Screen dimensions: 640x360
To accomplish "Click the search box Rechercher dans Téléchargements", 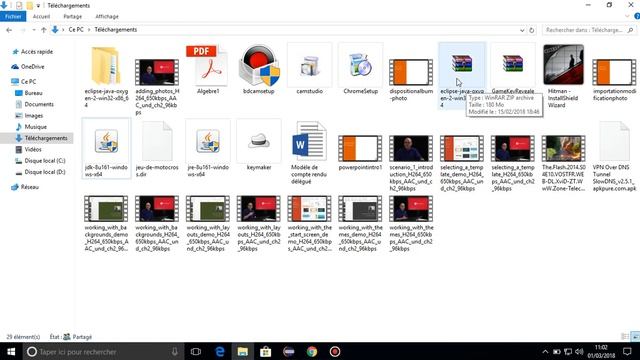I will tap(589, 30).
